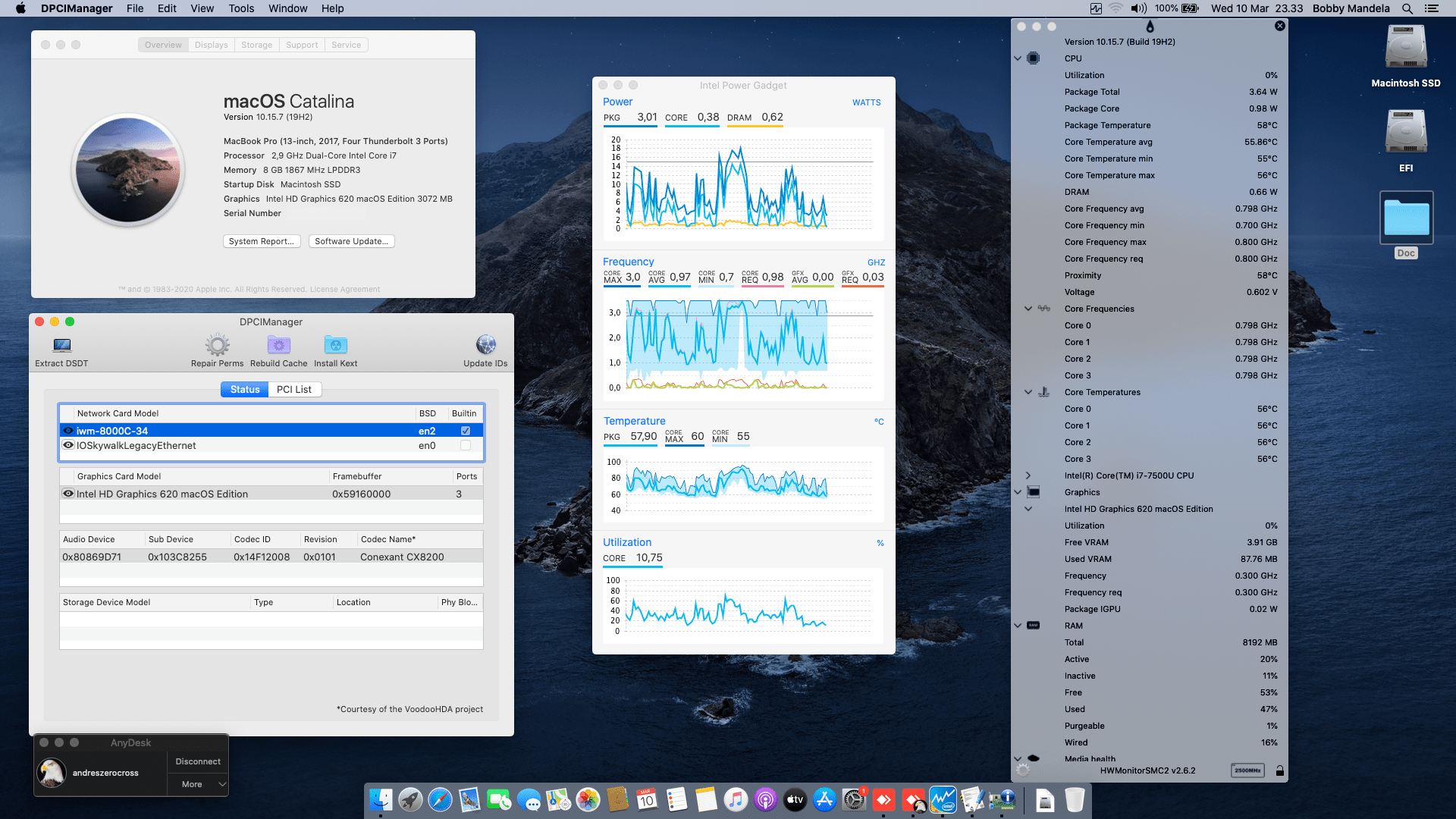The width and height of the screenshot is (1456, 819).
Task: Click the eye icon beside IOSkywalkLegacyEthernet
Action: click(68, 445)
